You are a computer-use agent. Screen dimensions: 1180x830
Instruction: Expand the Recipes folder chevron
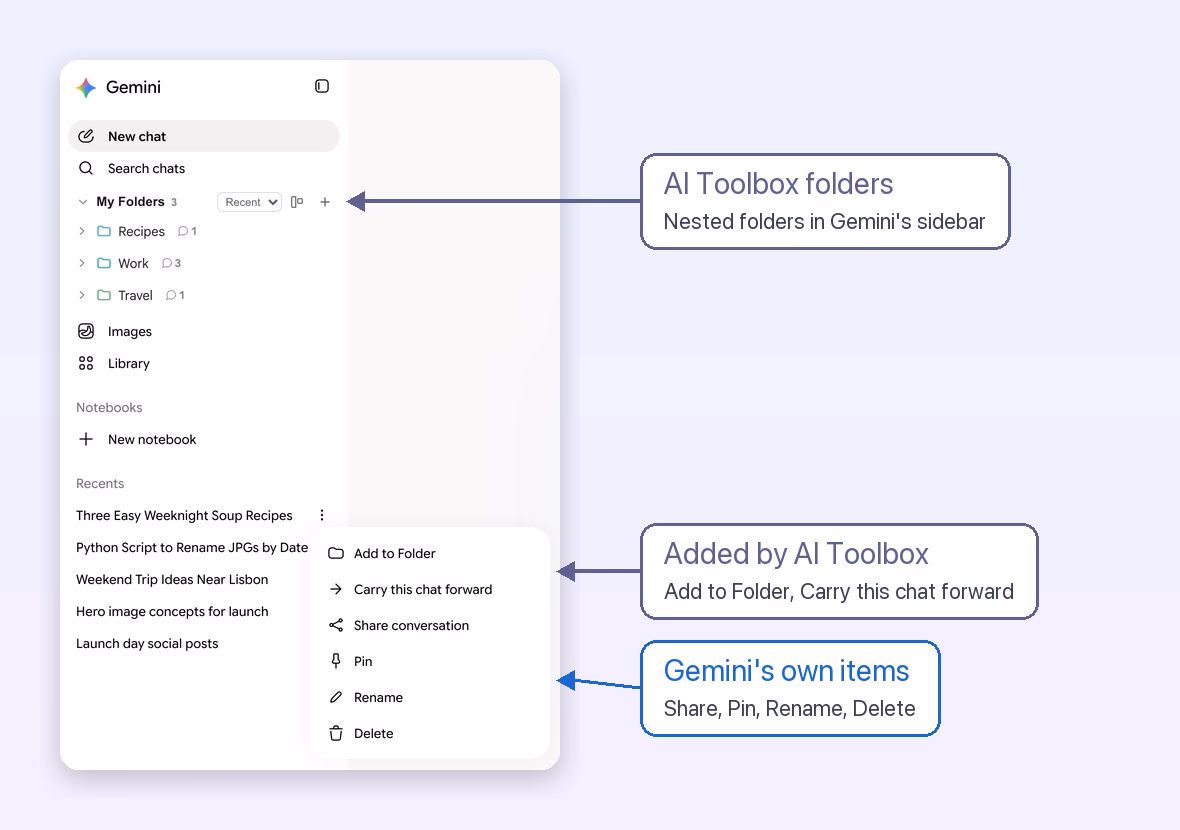[x=82, y=231]
